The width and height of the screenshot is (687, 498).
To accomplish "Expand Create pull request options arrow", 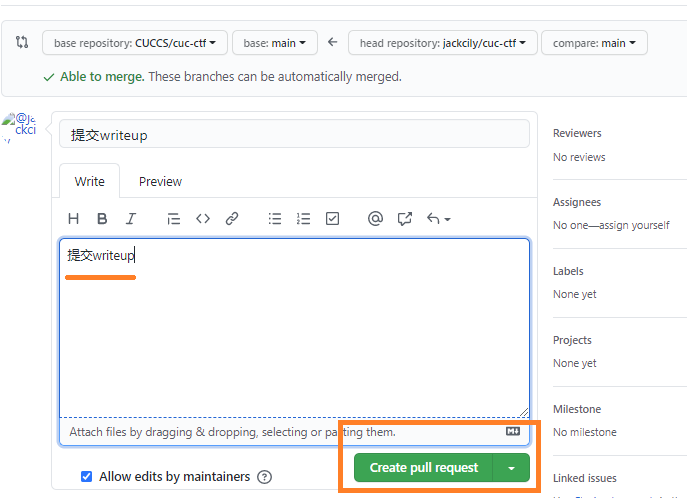I will [x=511, y=468].
